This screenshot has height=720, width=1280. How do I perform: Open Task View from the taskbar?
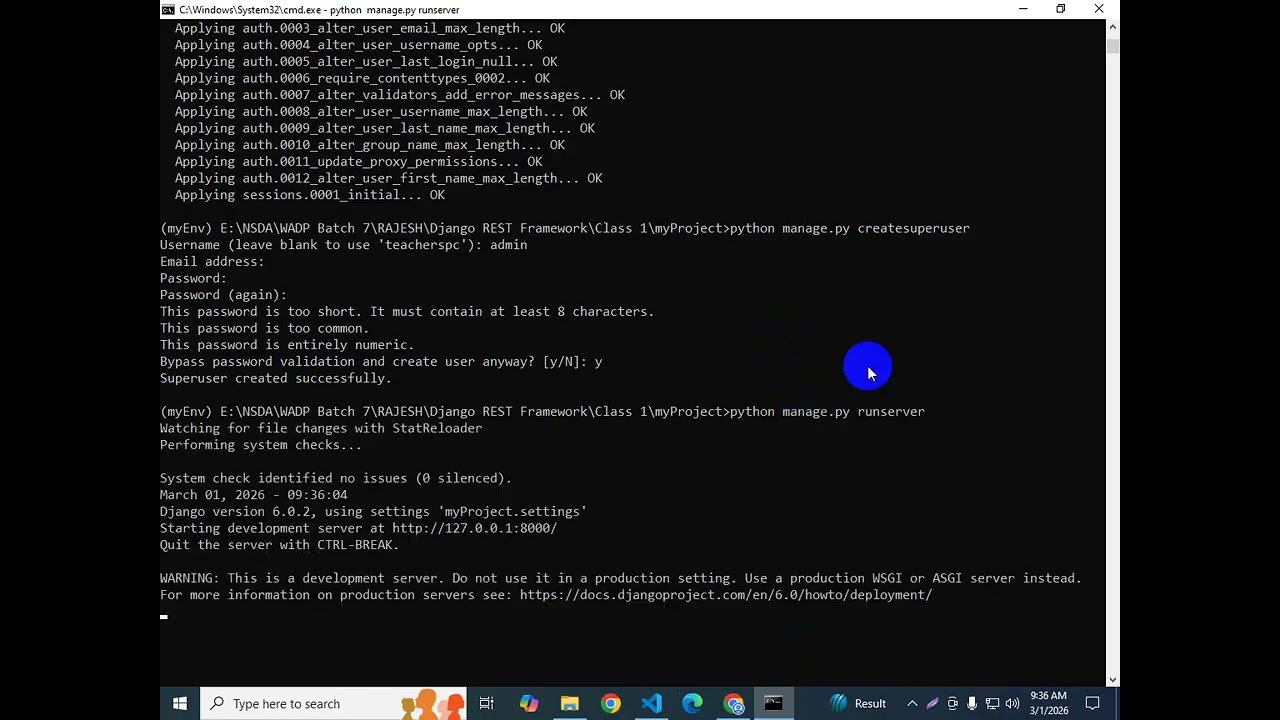coord(487,703)
